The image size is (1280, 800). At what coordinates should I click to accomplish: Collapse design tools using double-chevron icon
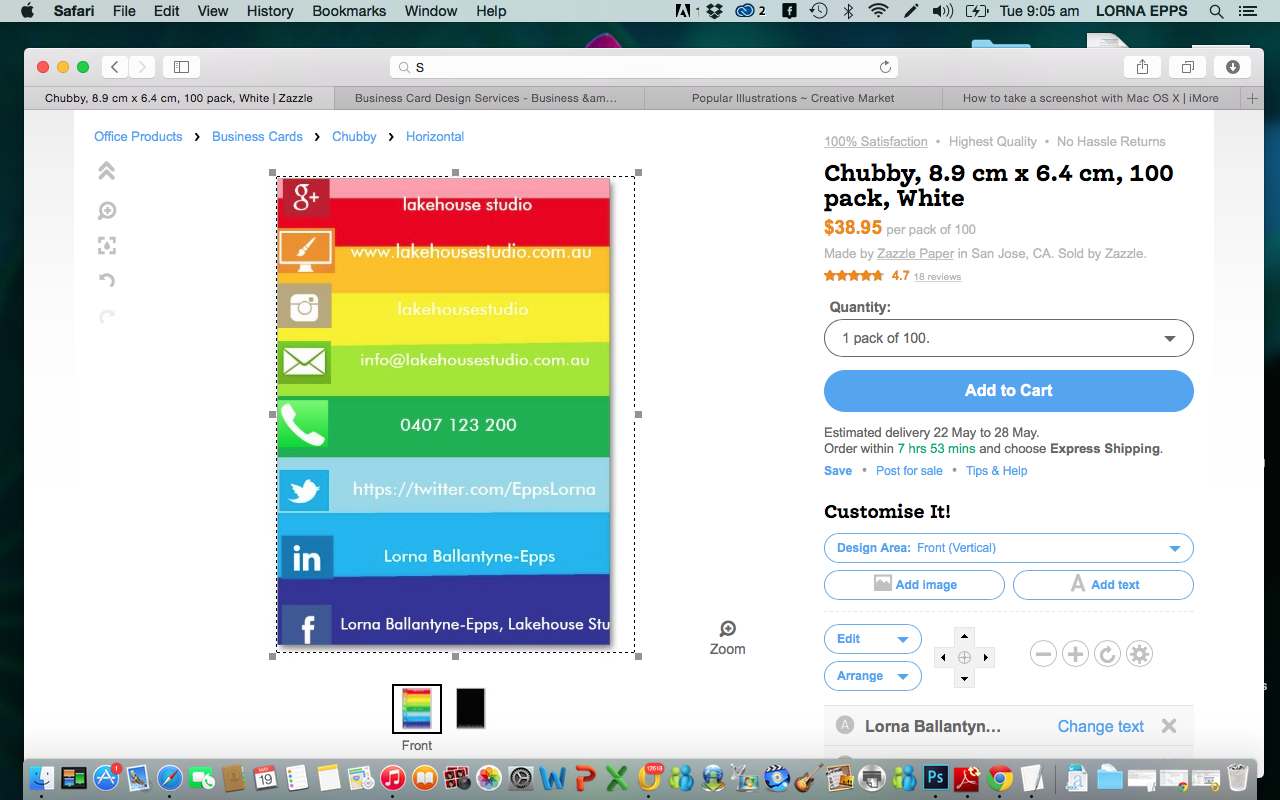tap(107, 171)
